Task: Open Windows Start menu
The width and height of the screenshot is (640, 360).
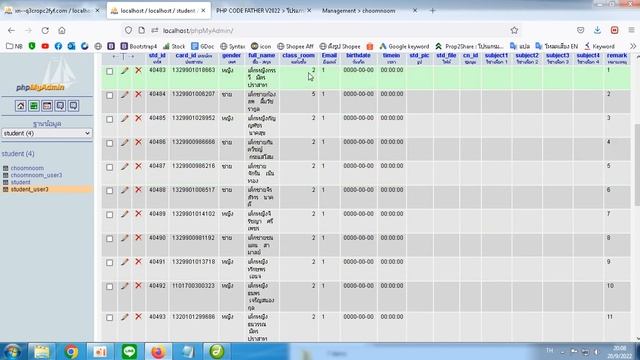Action: [x=12, y=351]
